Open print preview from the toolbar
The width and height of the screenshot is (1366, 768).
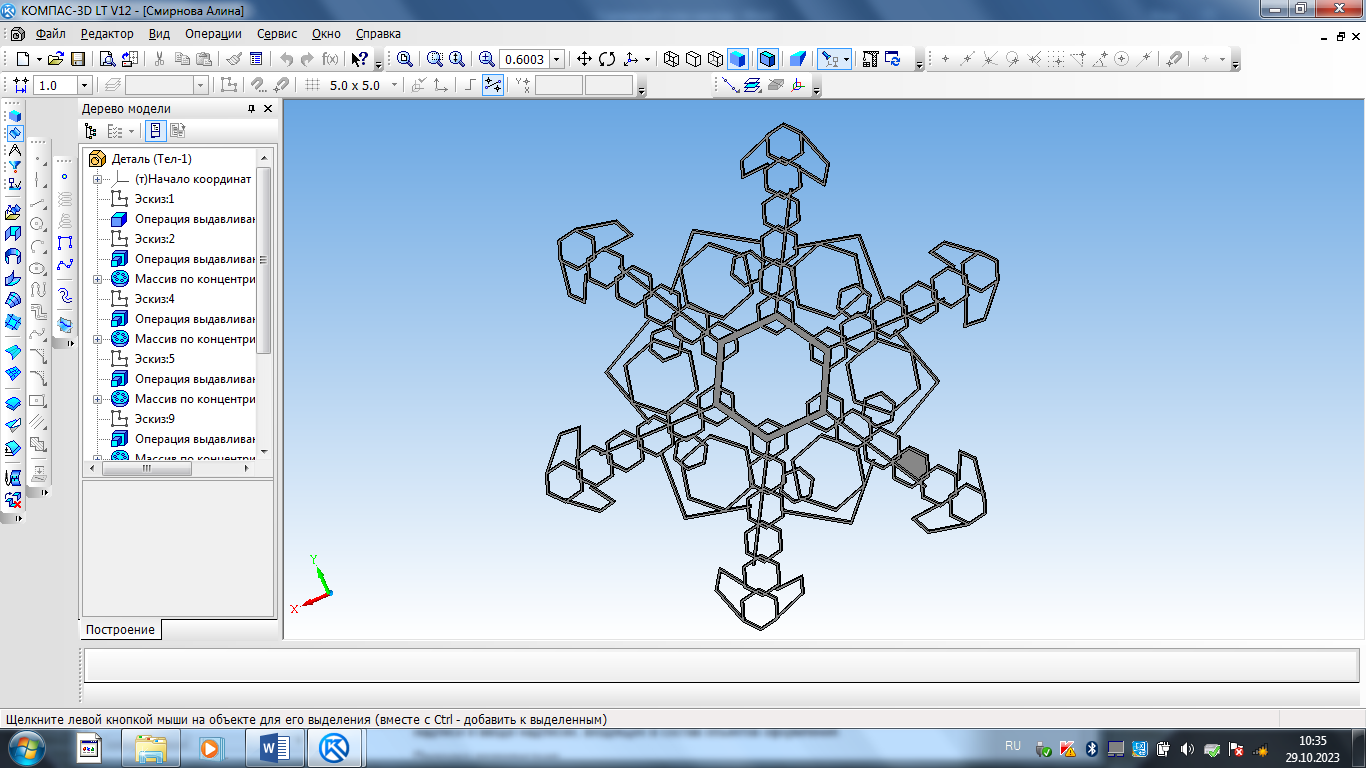(107, 59)
